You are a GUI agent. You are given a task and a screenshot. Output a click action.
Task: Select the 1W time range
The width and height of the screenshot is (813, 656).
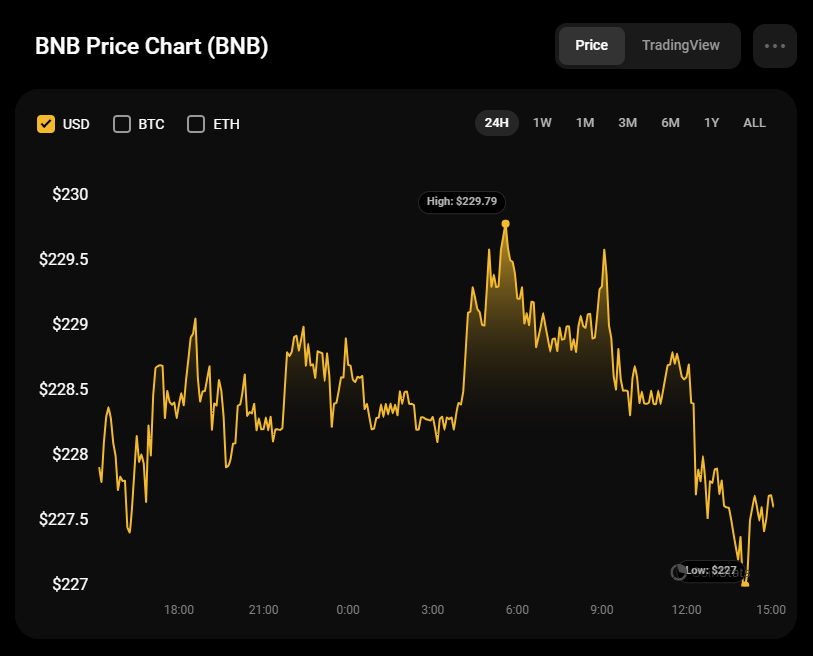pos(542,123)
